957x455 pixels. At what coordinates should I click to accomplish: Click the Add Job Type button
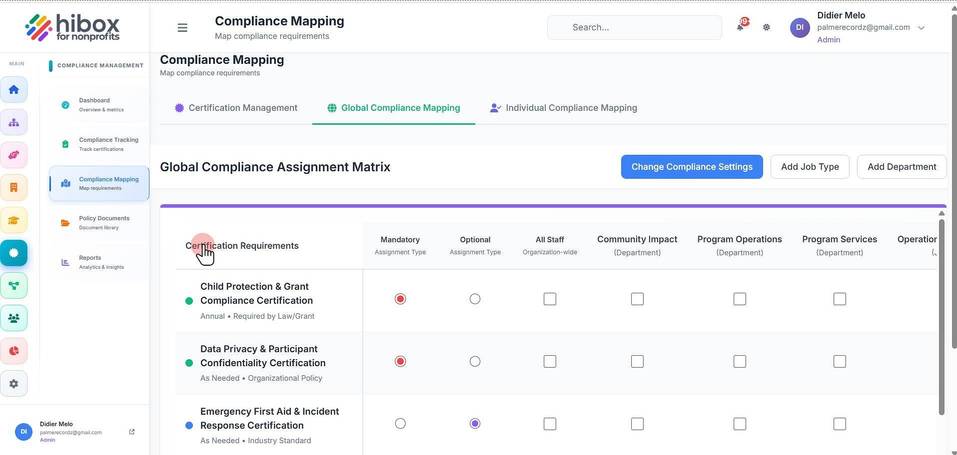[810, 167]
